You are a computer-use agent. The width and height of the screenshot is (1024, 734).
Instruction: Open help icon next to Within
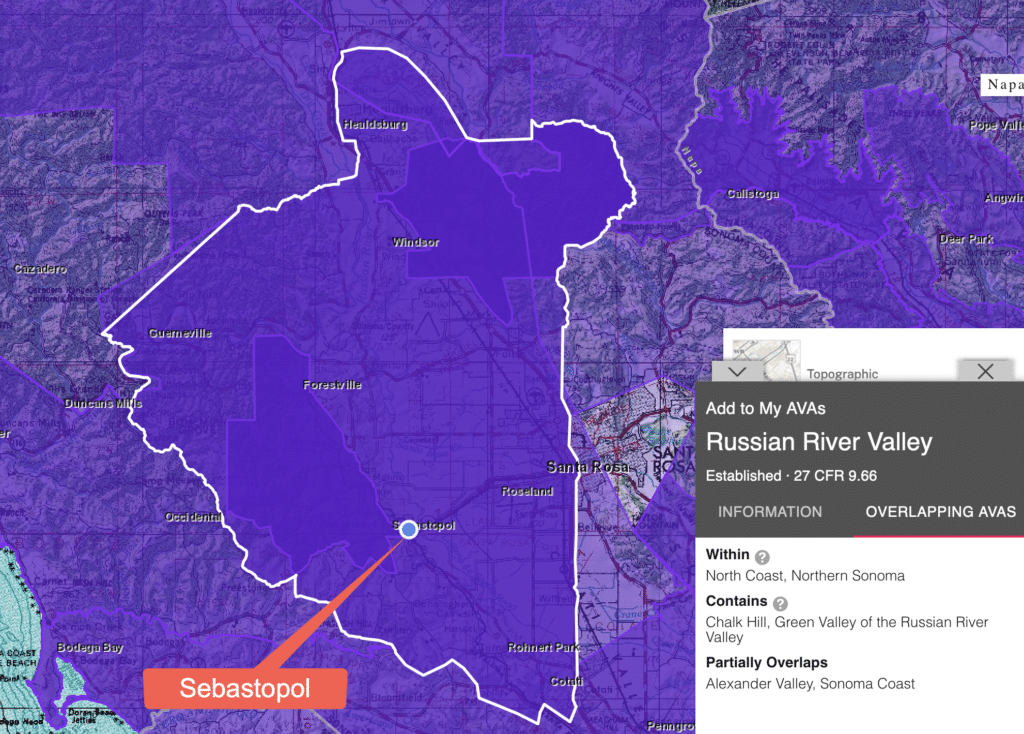(x=762, y=557)
